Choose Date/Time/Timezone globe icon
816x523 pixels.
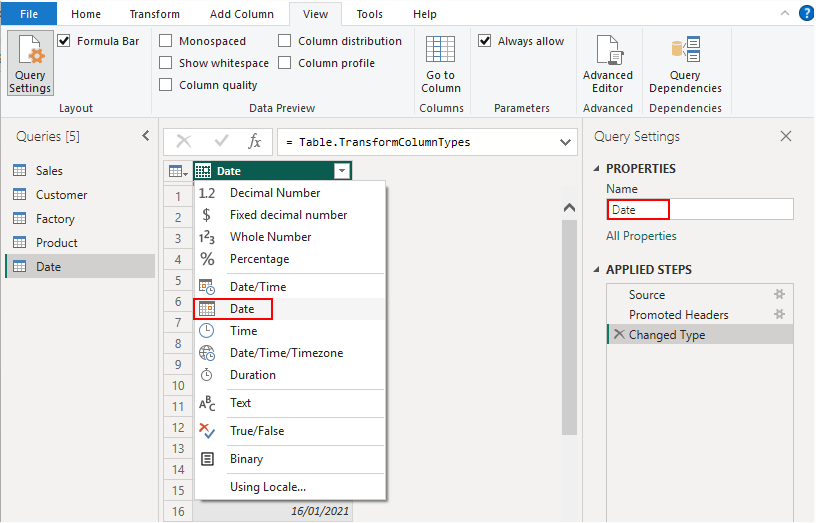coord(207,353)
